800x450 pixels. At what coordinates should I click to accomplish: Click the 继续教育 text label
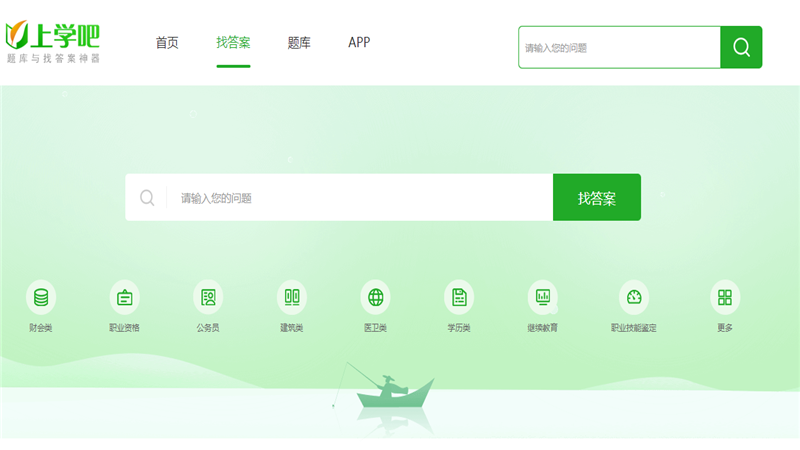543,328
